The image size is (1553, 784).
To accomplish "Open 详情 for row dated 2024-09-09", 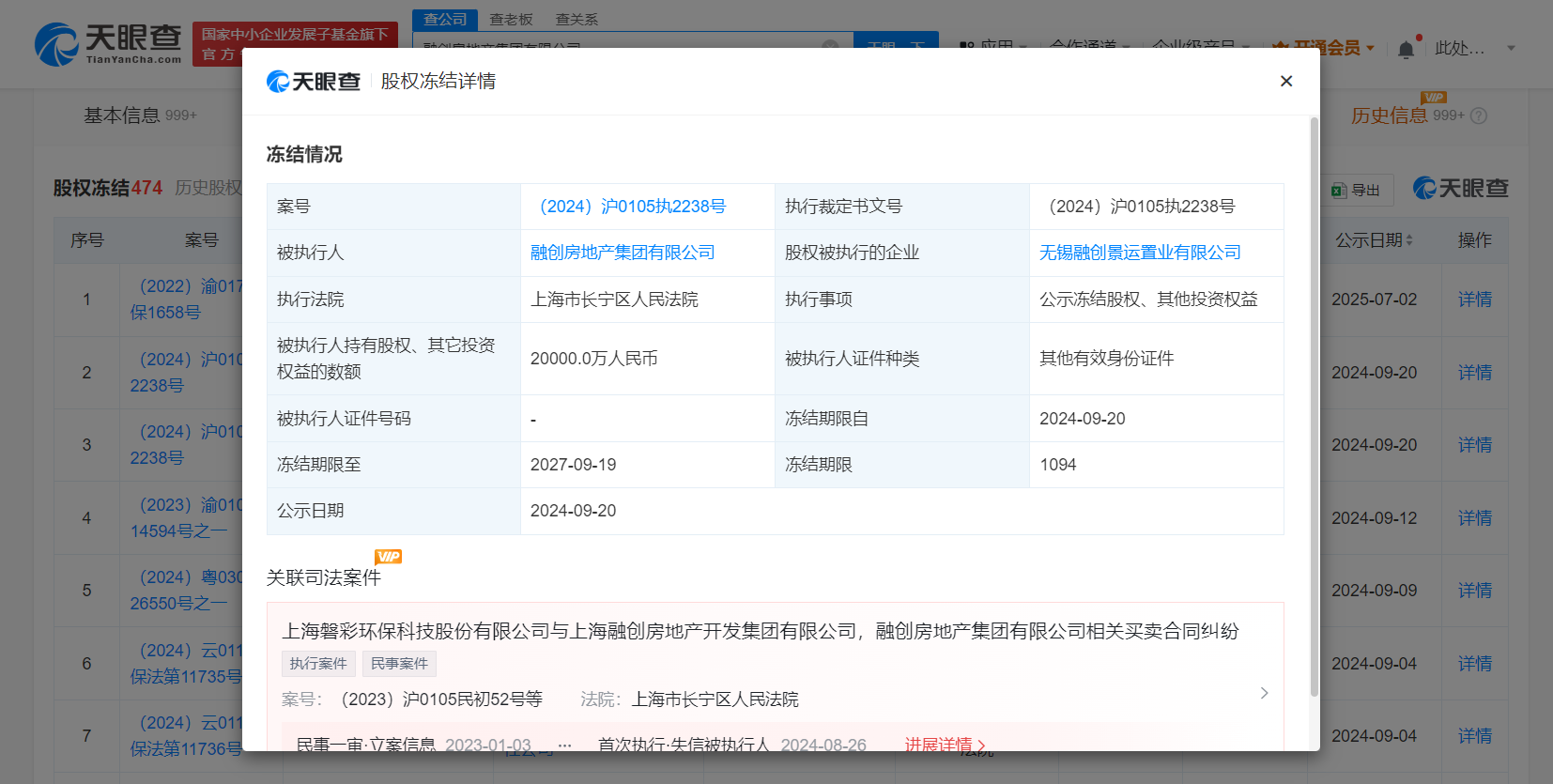I will pos(1475,591).
